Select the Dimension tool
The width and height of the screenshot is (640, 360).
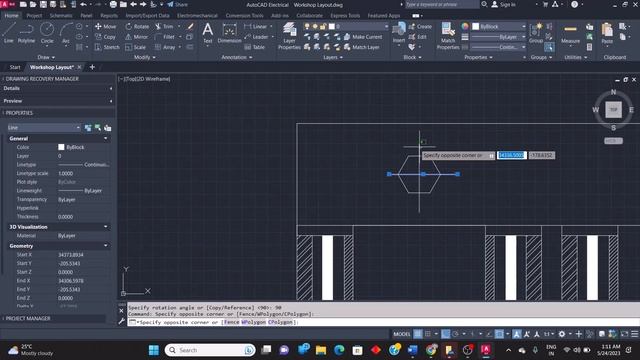click(229, 33)
